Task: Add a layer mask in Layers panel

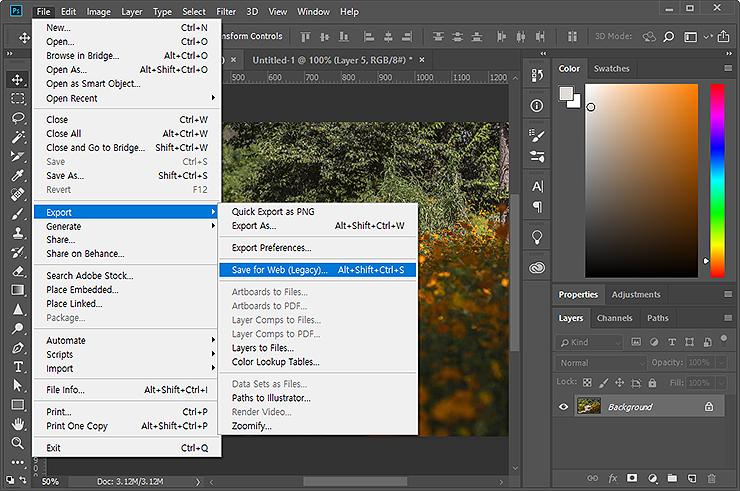Action: tap(632, 478)
